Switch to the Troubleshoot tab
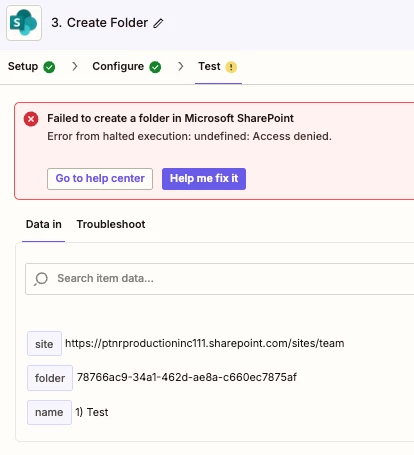Image resolution: width=414 pixels, height=455 pixels. click(x=111, y=224)
